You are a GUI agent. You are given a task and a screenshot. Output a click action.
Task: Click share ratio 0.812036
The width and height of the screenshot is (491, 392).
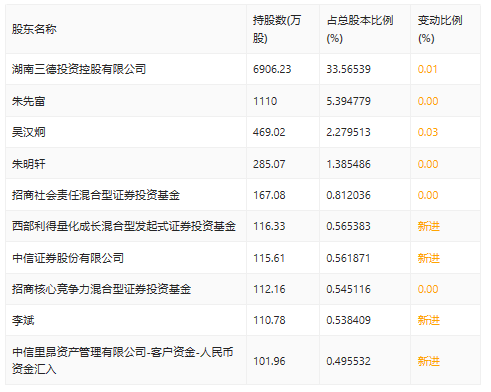pyautogui.click(x=348, y=195)
